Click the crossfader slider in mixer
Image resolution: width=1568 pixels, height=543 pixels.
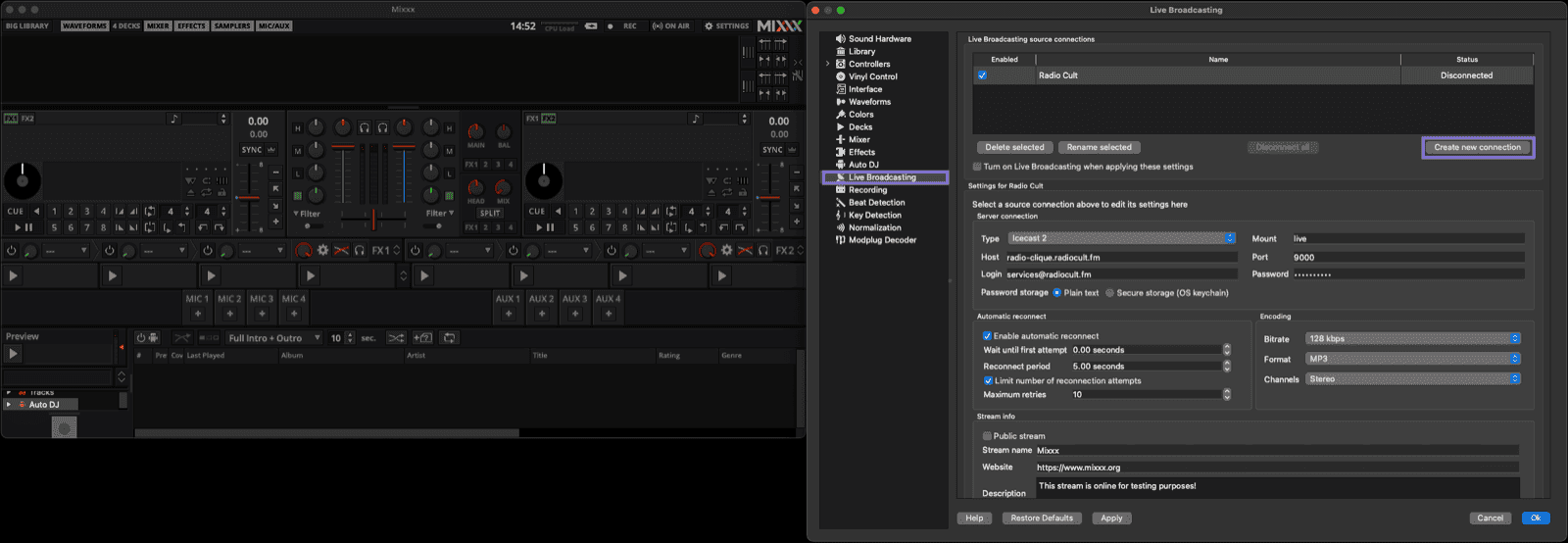373,220
